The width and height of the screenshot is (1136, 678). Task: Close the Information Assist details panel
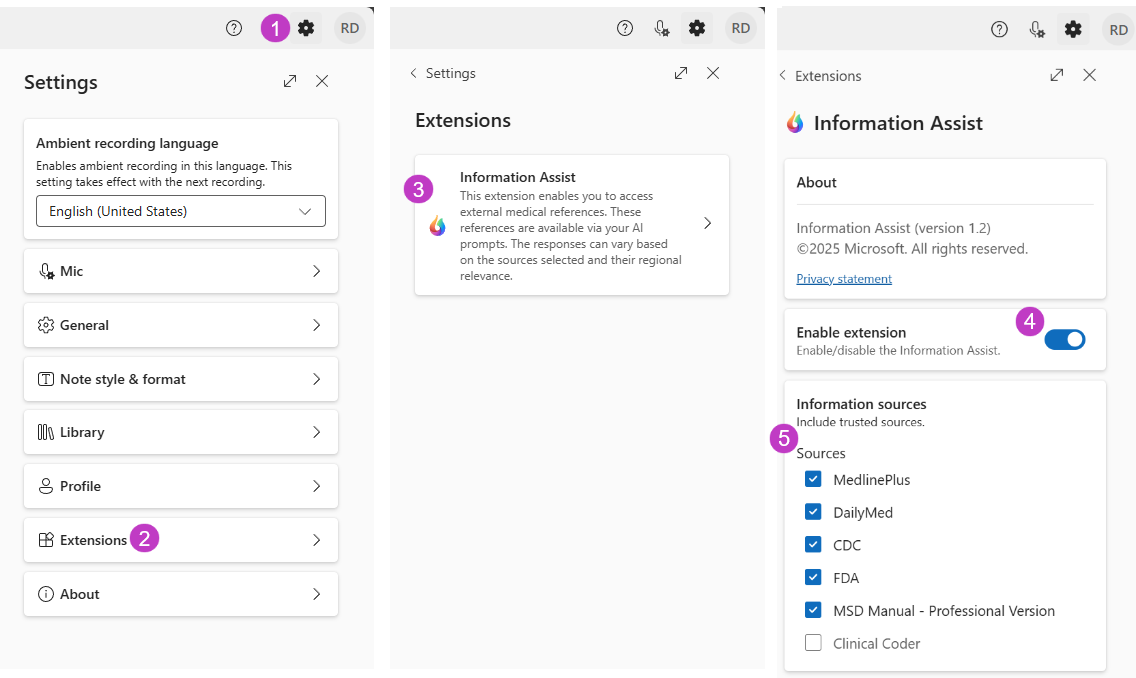click(x=1090, y=75)
